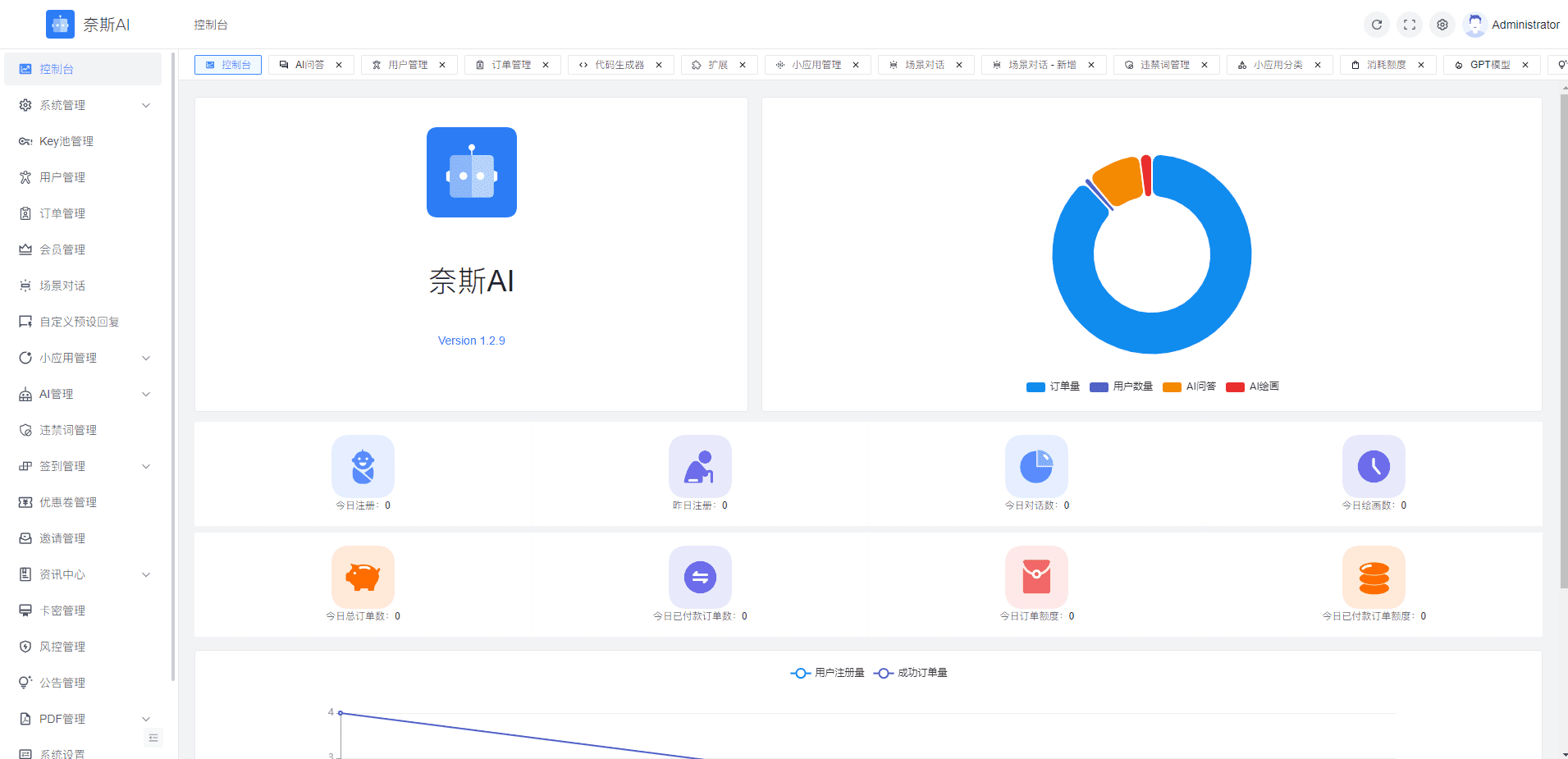
Task: Click the 今日已付款订单额度 coins icon
Action: (1374, 577)
